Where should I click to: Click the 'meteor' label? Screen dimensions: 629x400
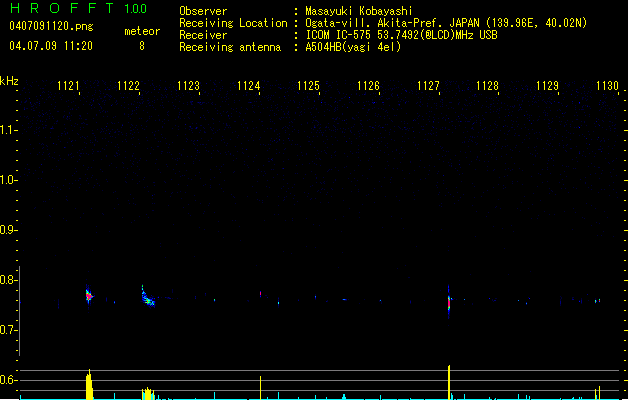(x=142, y=31)
